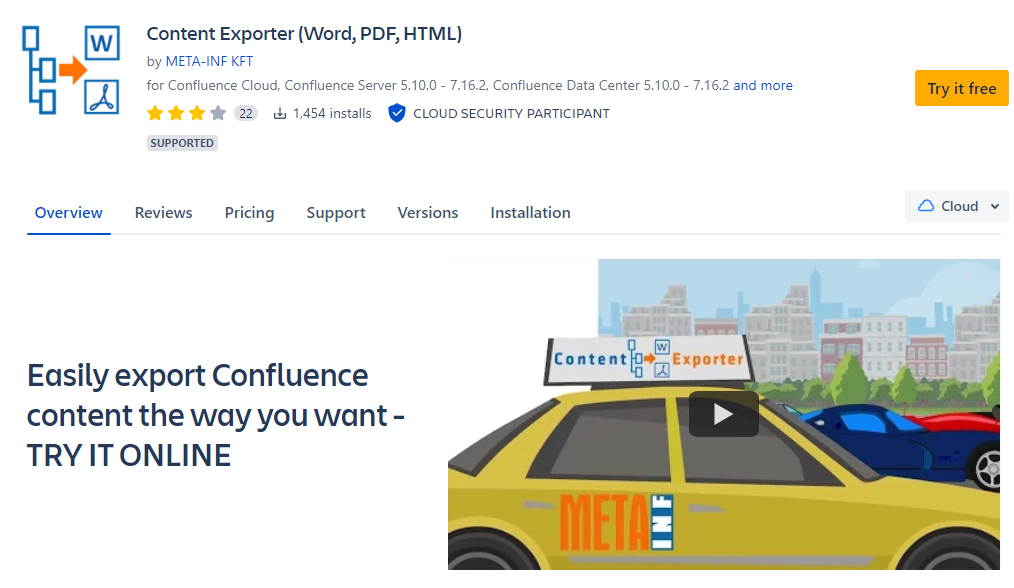Click the video thumbnail with yellow taxi
The height and width of the screenshot is (588, 1014).
724,415
